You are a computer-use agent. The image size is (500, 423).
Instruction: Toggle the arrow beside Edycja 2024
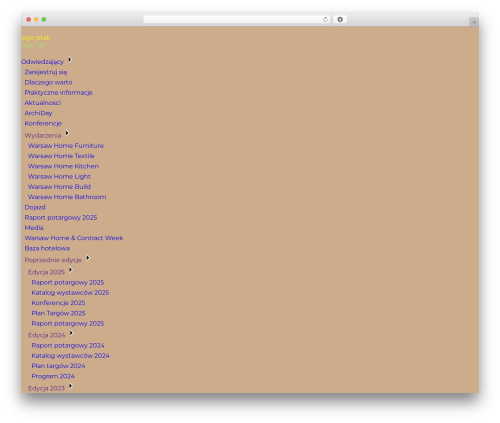71,333
